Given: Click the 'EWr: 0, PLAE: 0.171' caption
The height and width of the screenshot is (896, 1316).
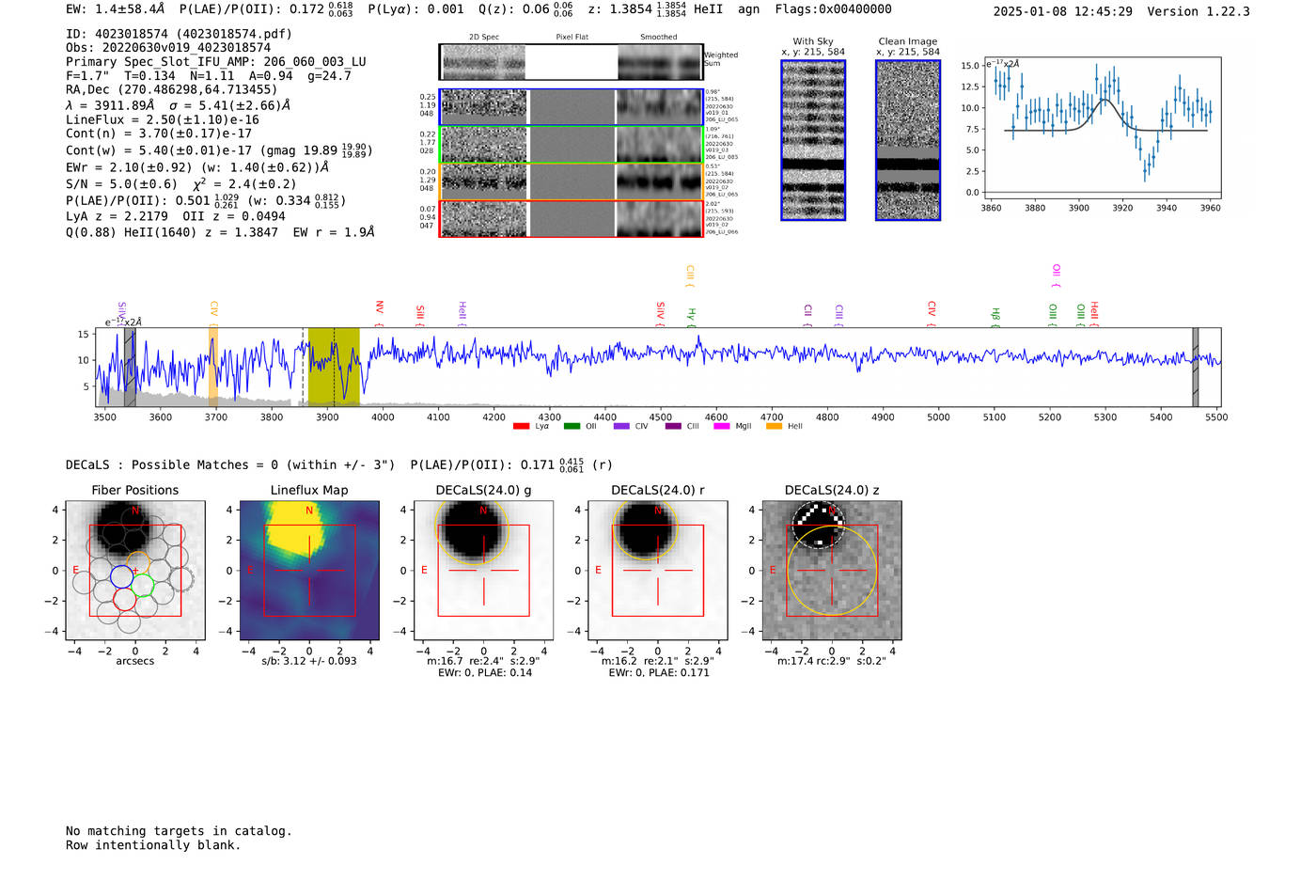Looking at the screenshot, I should pyautogui.click(x=658, y=673).
